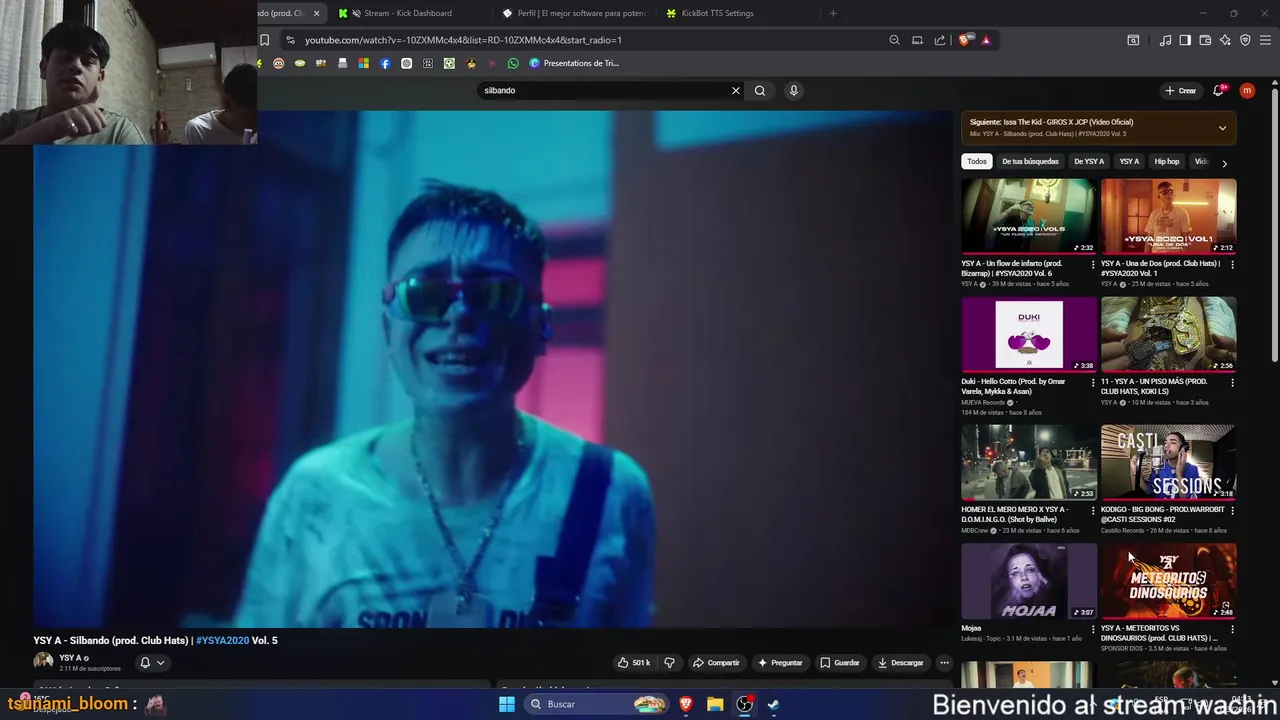
Task: Open File Explorer from the taskbar
Action: 715,704
